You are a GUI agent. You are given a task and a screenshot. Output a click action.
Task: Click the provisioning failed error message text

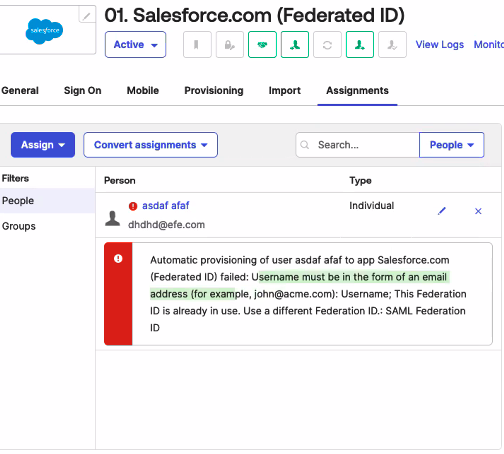(308, 294)
